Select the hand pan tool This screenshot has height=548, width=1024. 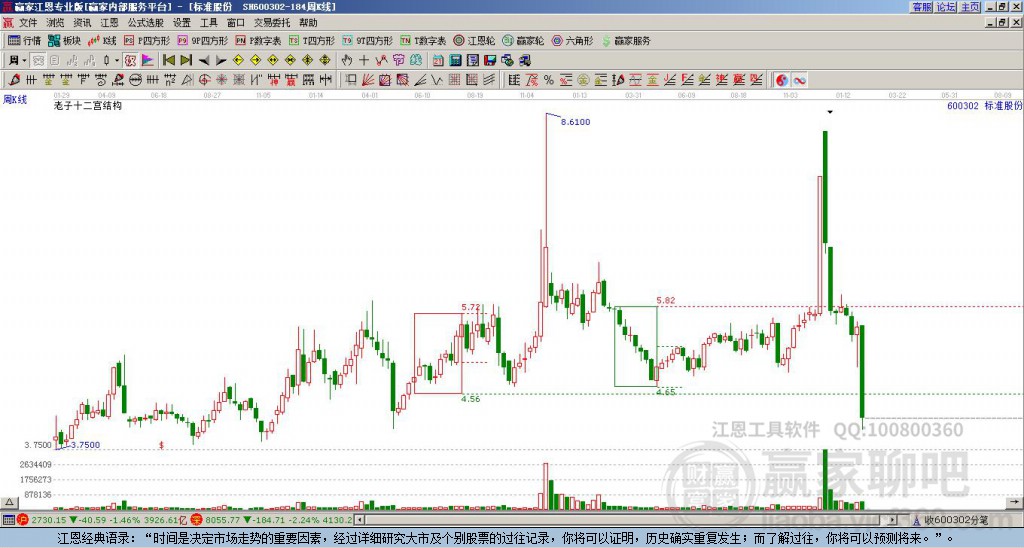tap(347, 61)
